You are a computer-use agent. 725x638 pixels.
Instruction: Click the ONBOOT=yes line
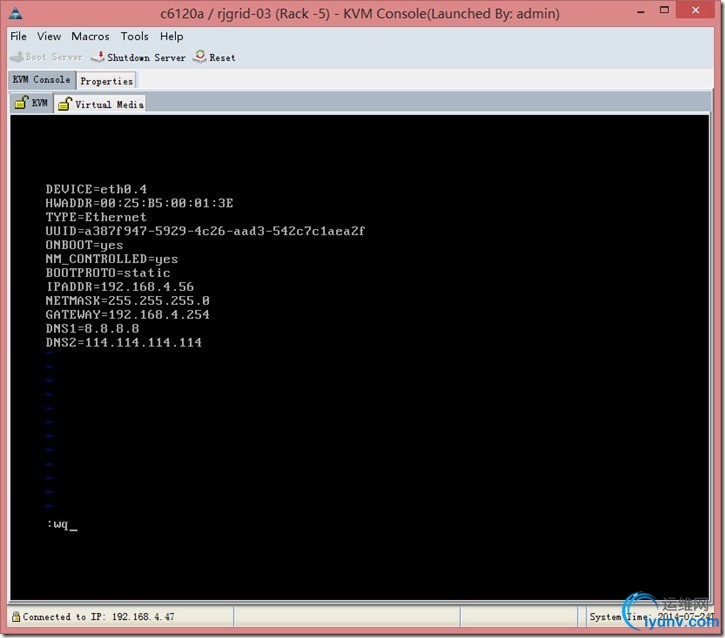(x=84, y=245)
